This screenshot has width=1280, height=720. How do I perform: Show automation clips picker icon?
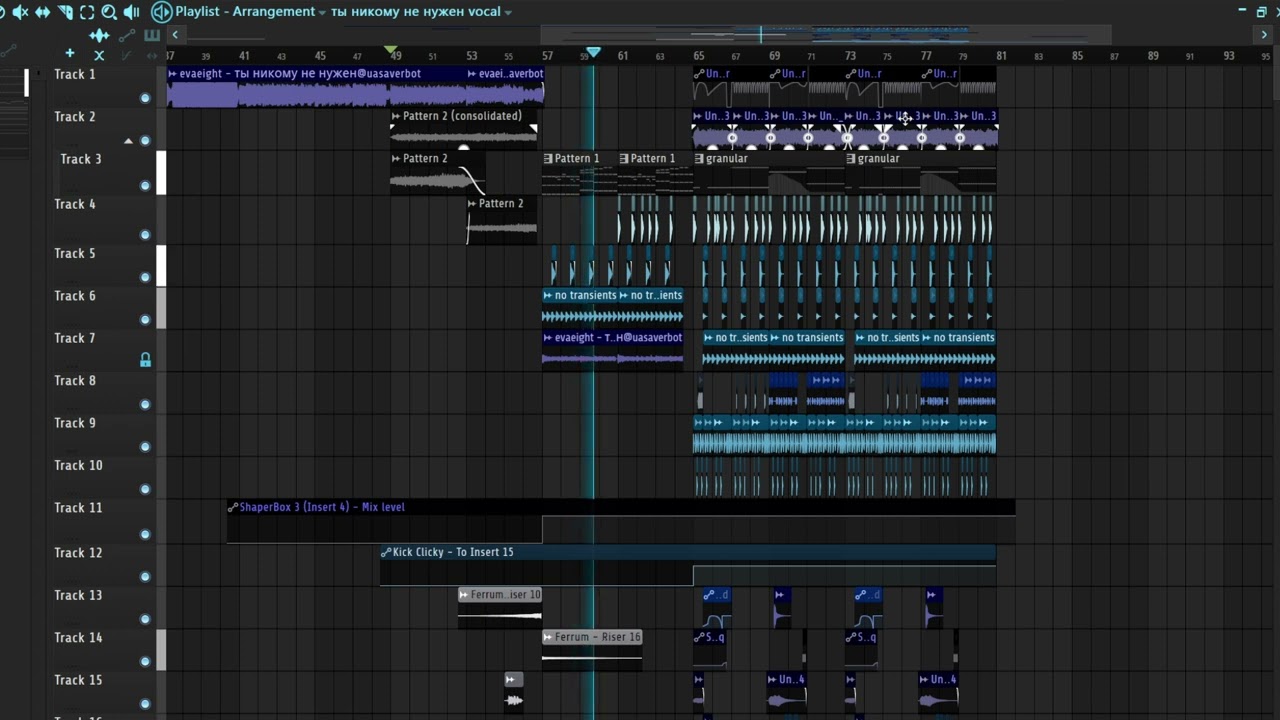tap(127, 35)
